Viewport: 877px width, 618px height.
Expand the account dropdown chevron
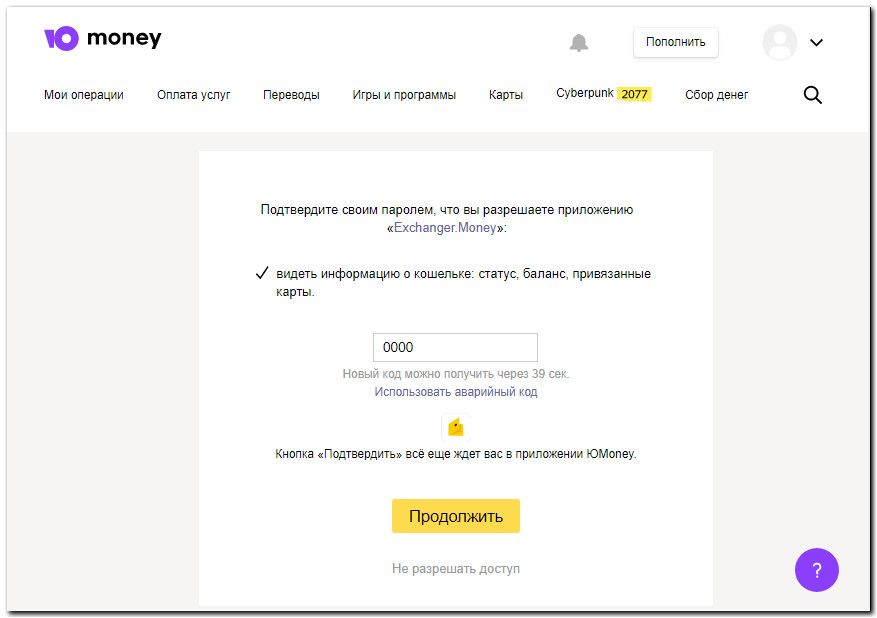click(817, 43)
